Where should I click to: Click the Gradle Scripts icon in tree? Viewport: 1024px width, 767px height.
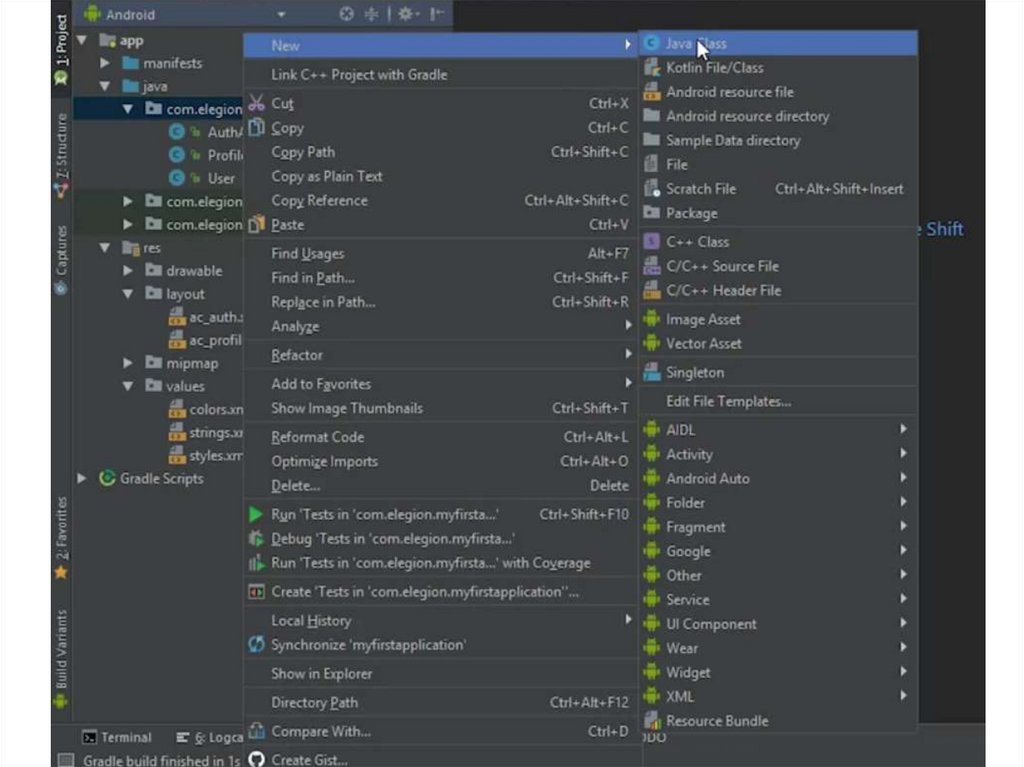[107, 479]
